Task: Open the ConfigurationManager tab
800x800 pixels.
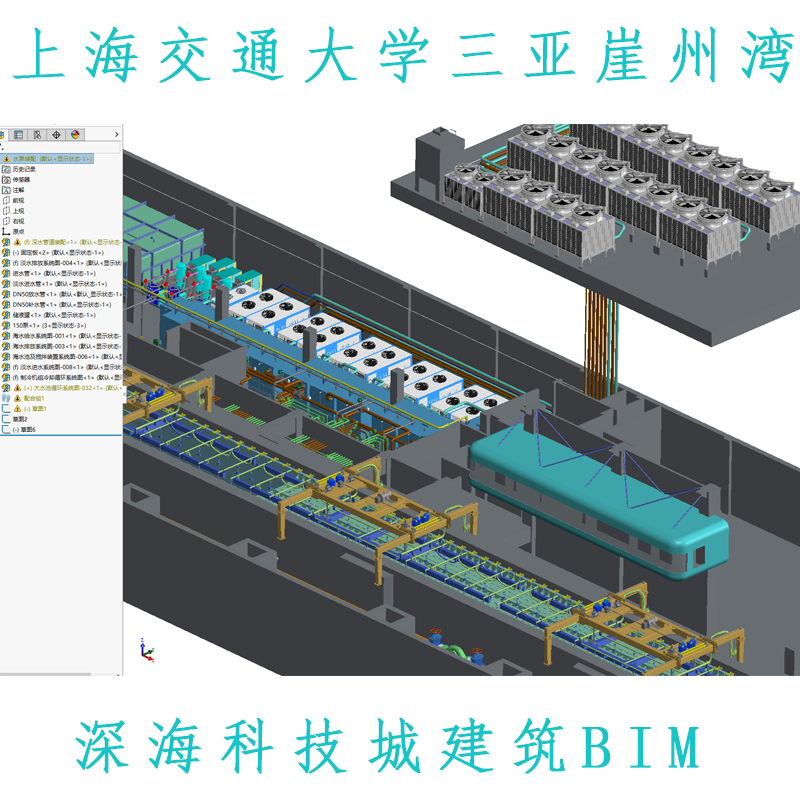Action: click(37, 135)
